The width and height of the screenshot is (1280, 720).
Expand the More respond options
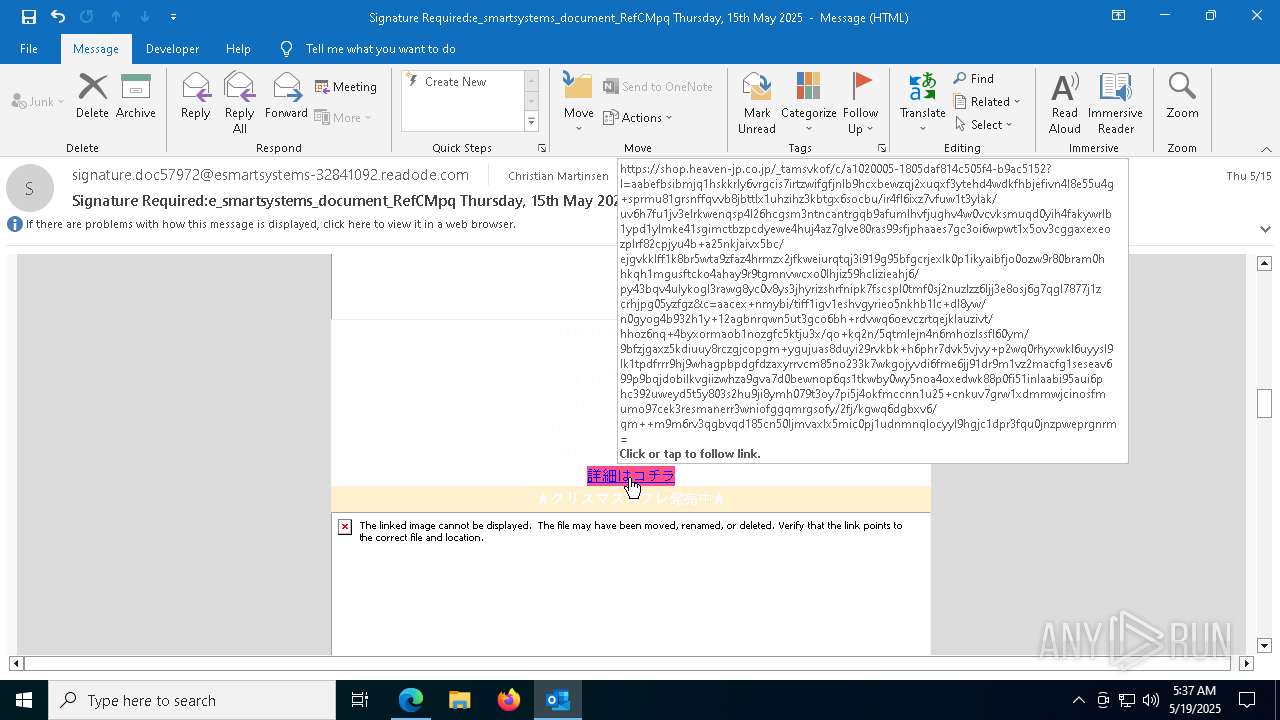click(343, 117)
